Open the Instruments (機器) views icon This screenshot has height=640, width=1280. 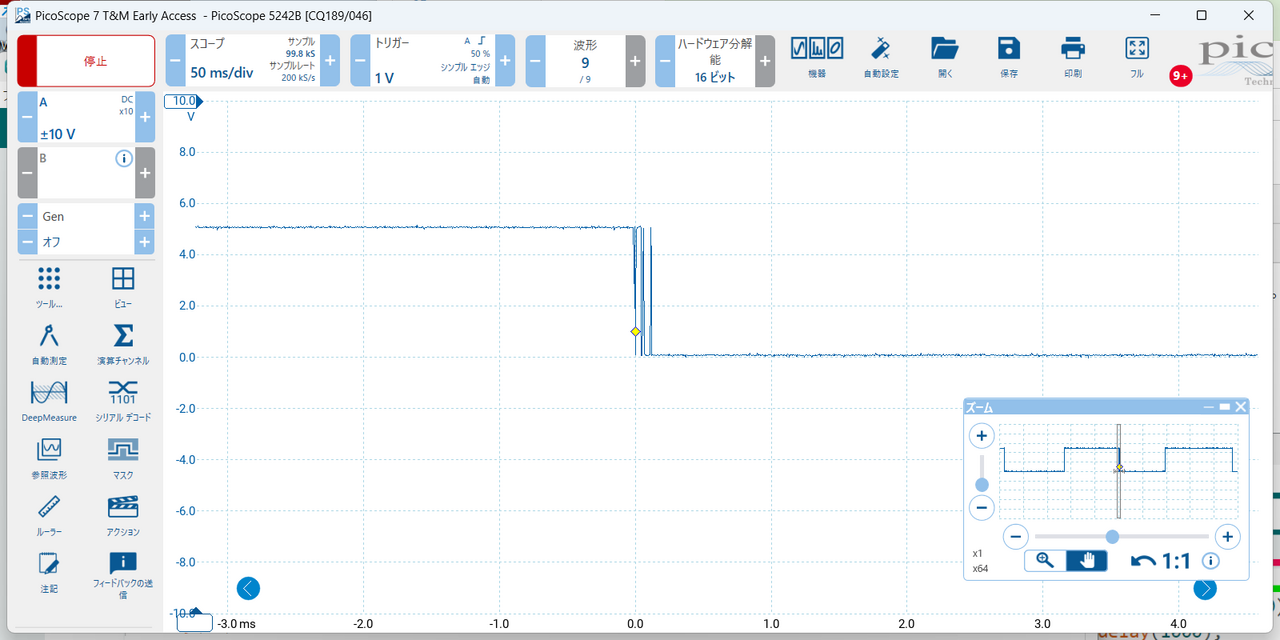817,56
